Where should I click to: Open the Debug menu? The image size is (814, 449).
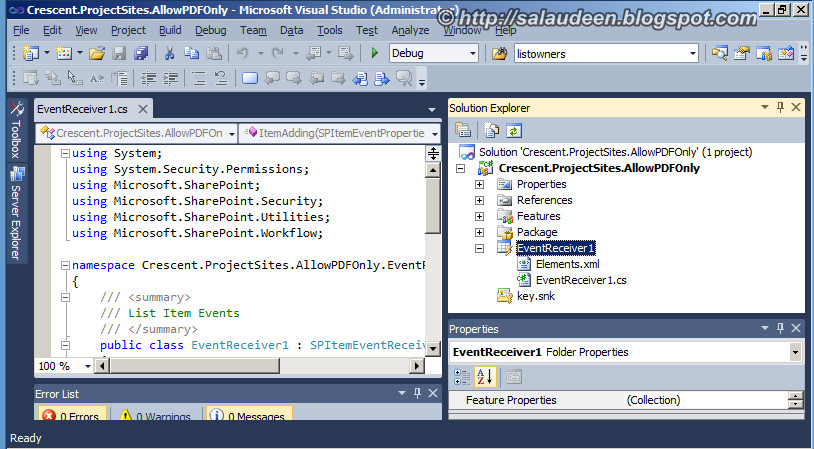pyautogui.click(x=211, y=30)
